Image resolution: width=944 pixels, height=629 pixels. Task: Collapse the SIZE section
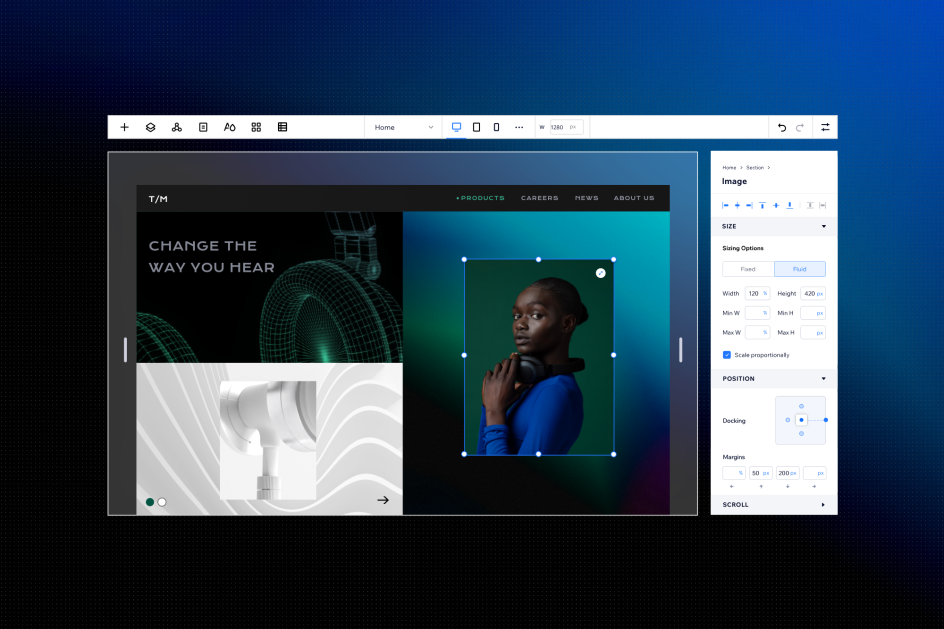824,226
